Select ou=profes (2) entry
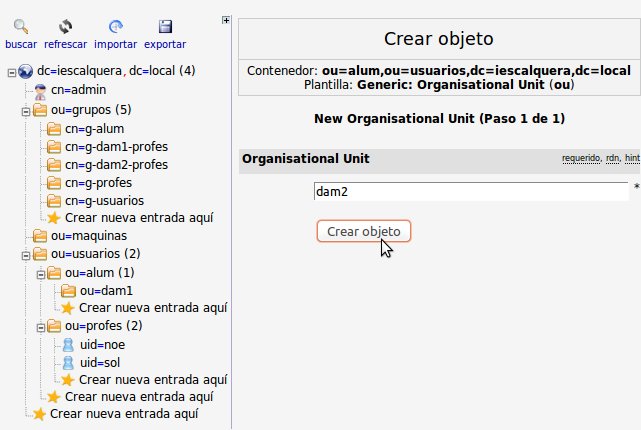The height and width of the screenshot is (430, 641). [x=104, y=325]
